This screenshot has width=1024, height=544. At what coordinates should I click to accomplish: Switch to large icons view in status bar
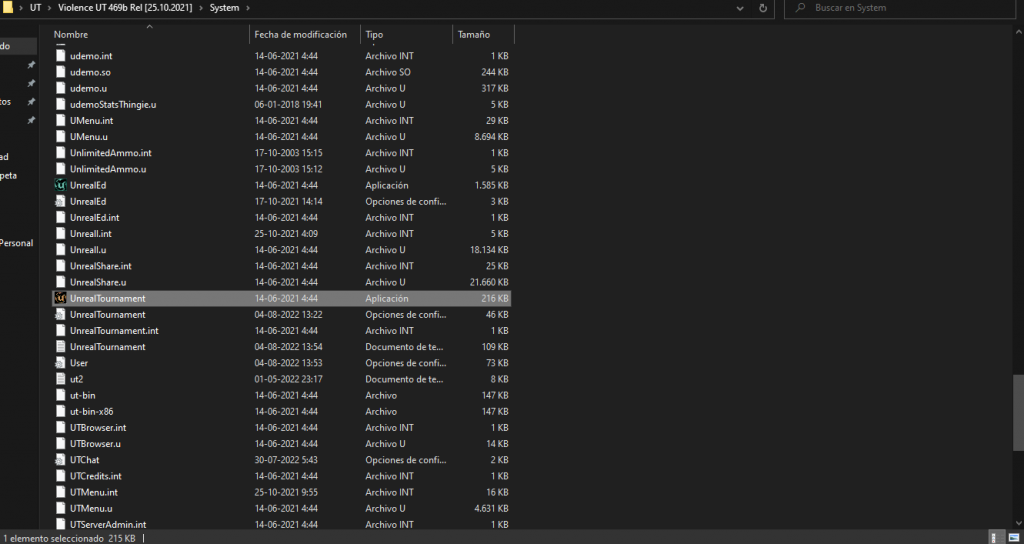coord(1013,537)
